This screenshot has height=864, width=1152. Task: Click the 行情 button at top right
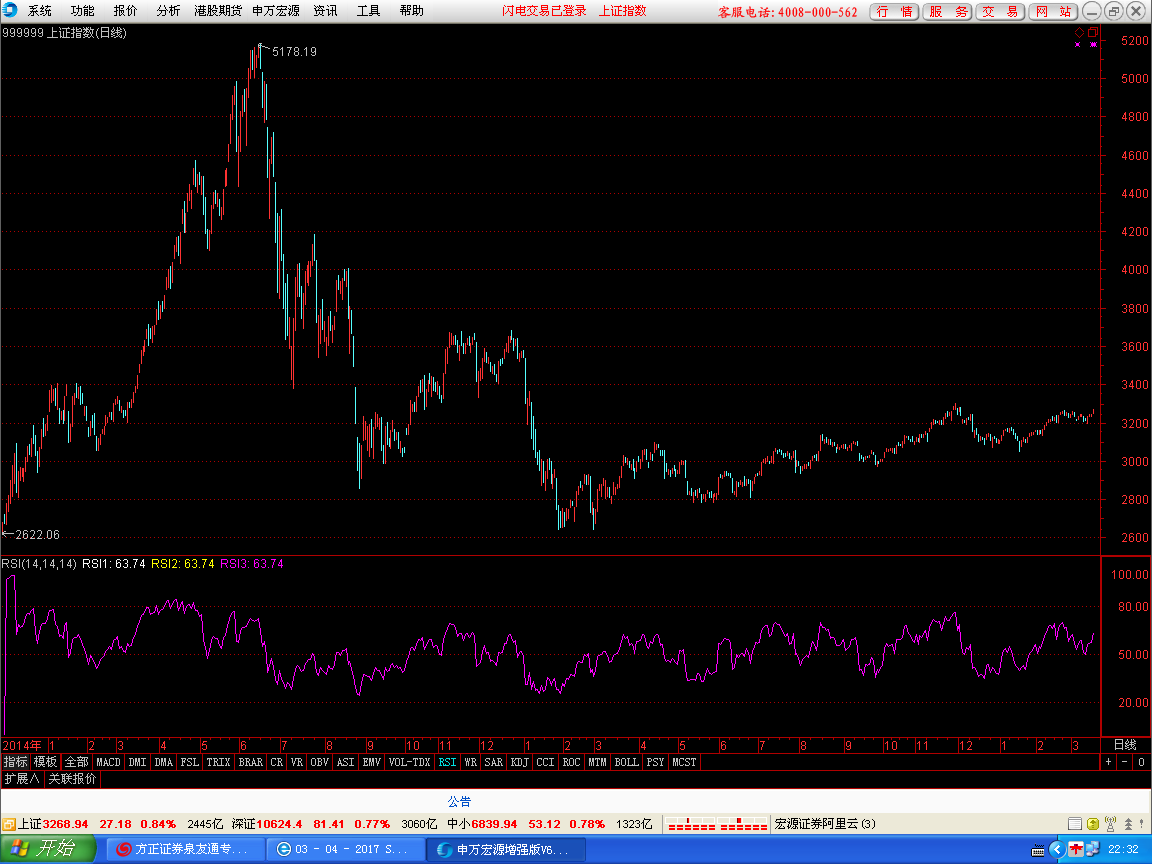pyautogui.click(x=894, y=11)
